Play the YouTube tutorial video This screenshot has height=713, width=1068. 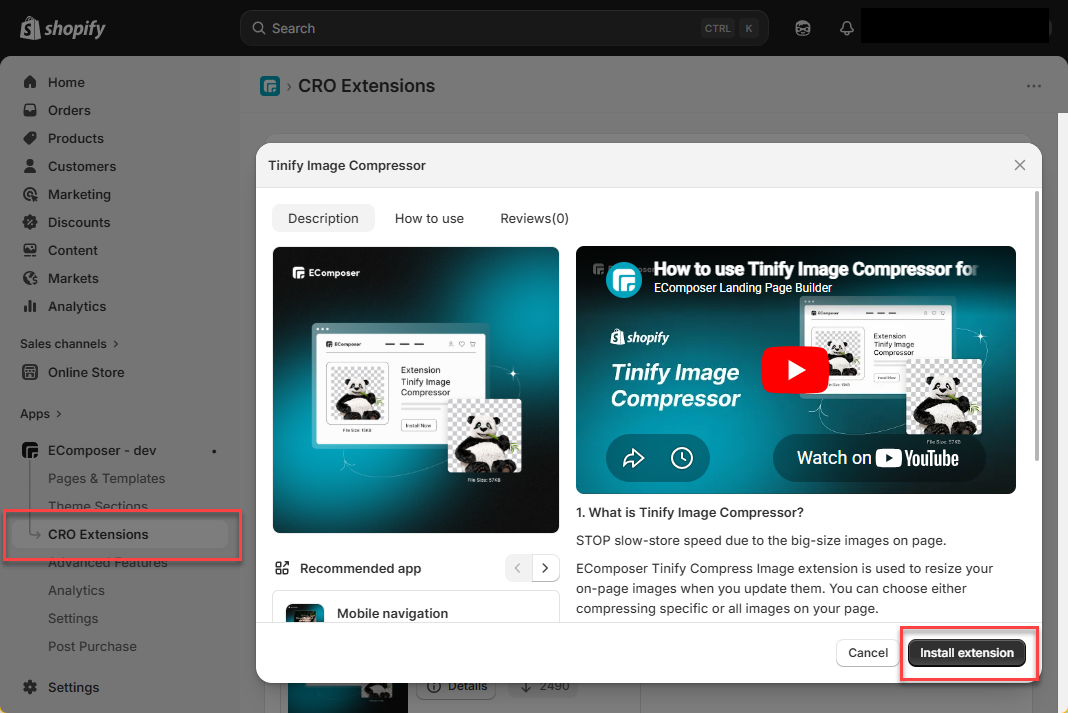[795, 370]
